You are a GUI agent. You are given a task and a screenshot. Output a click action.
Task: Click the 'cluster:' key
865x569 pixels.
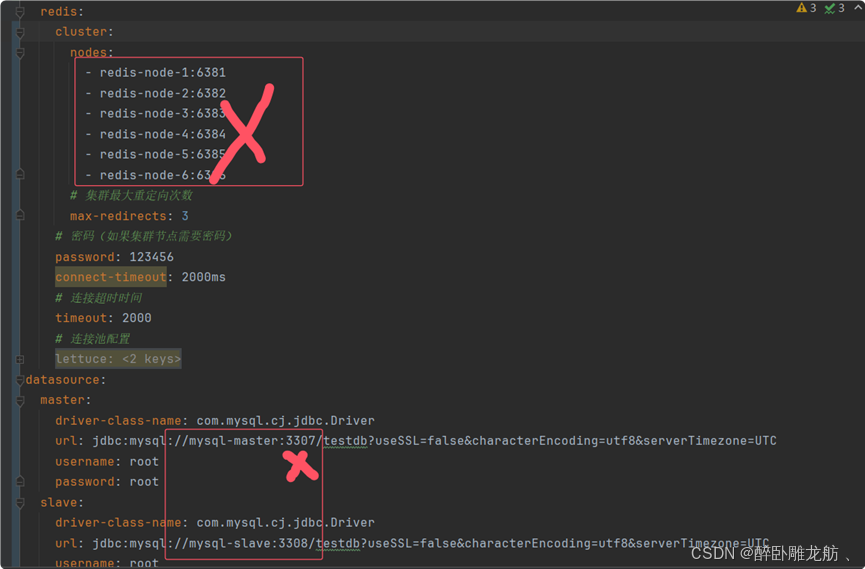coord(84,32)
